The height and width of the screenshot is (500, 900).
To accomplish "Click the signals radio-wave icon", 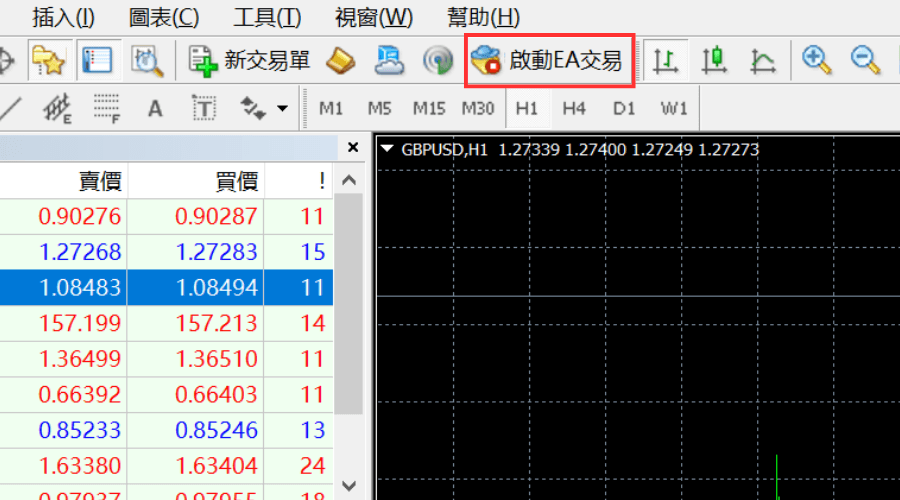I will click(438, 60).
